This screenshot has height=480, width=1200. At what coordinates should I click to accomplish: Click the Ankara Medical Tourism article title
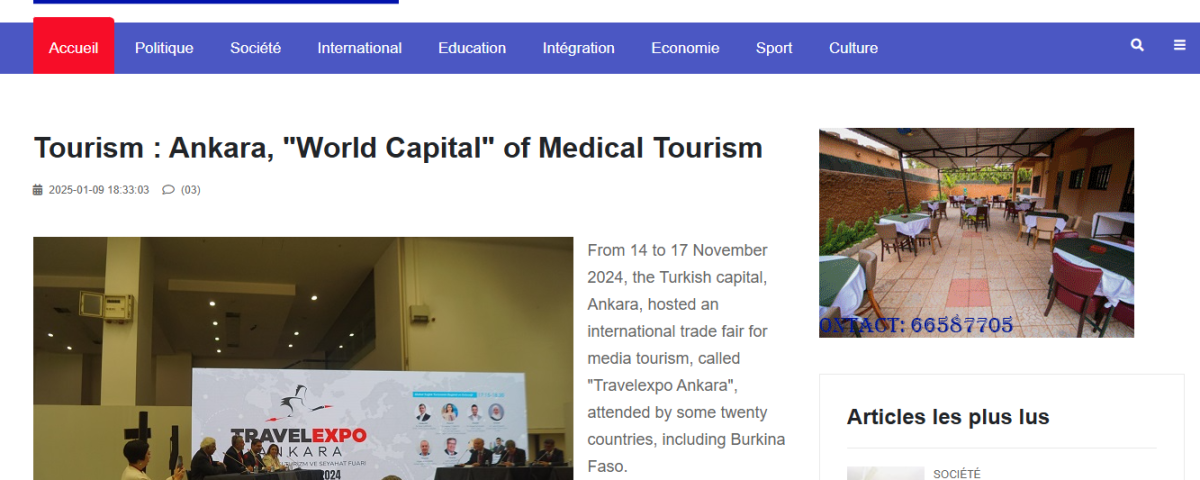click(x=398, y=148)
